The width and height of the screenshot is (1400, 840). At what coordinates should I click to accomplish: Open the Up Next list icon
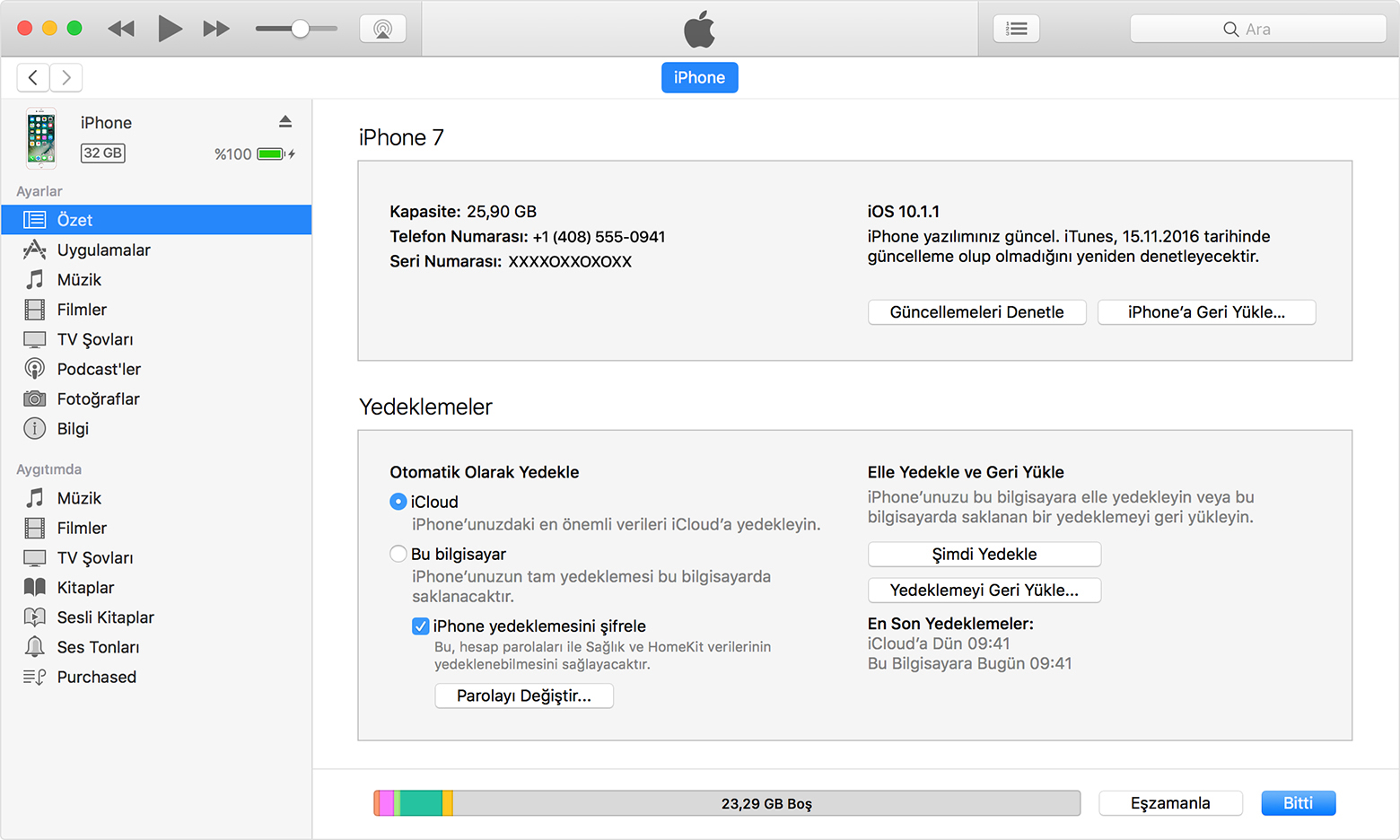(1017, 29)
